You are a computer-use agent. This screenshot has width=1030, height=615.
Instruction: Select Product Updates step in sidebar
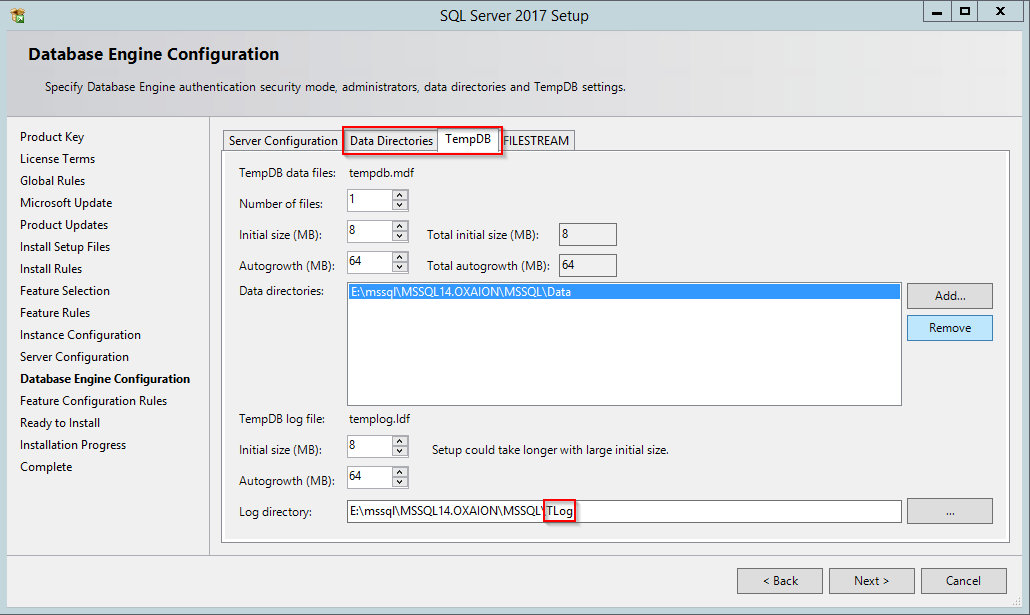(x=64, y=225)
